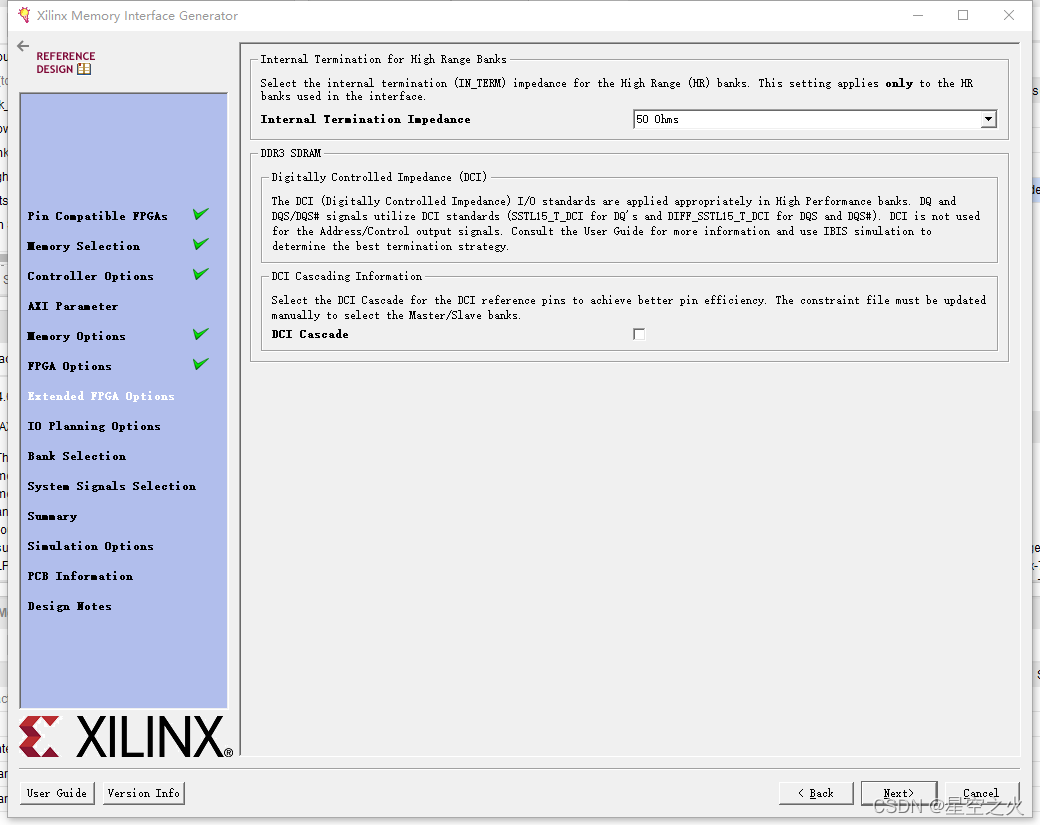Go to the IO Planning Options step
Viewport: 1040px width, 825px height.
tap(94, 426)
